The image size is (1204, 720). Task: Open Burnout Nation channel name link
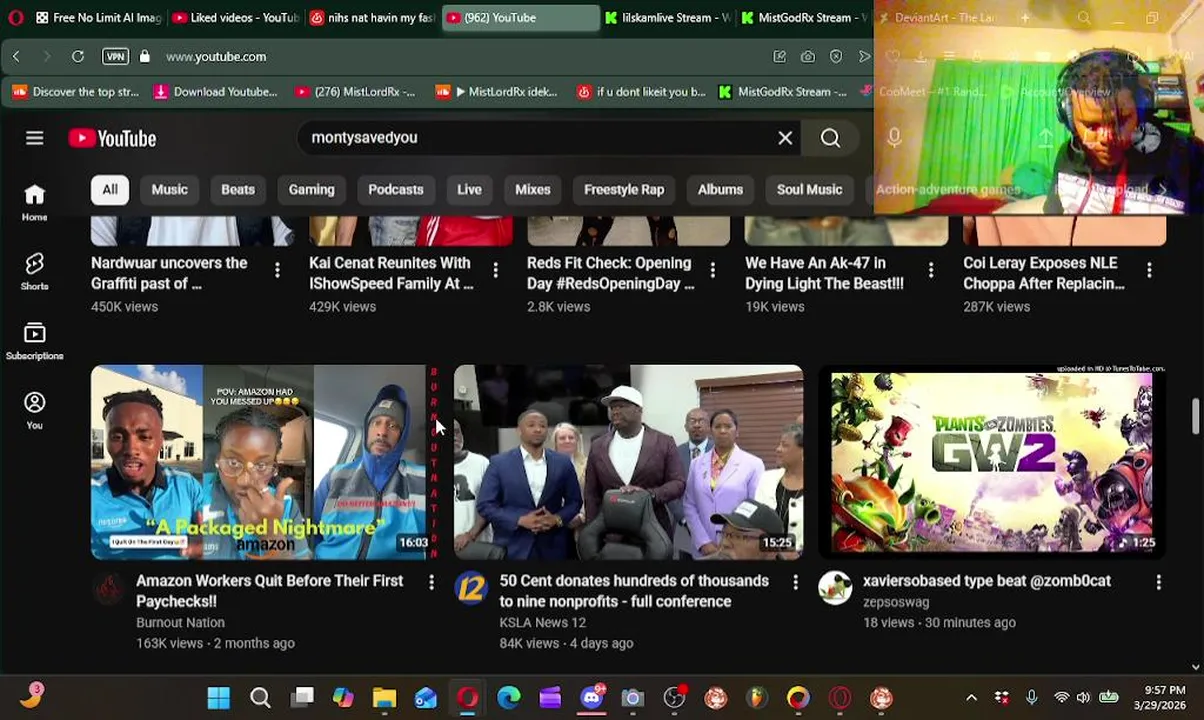click(x=180, y=622)
